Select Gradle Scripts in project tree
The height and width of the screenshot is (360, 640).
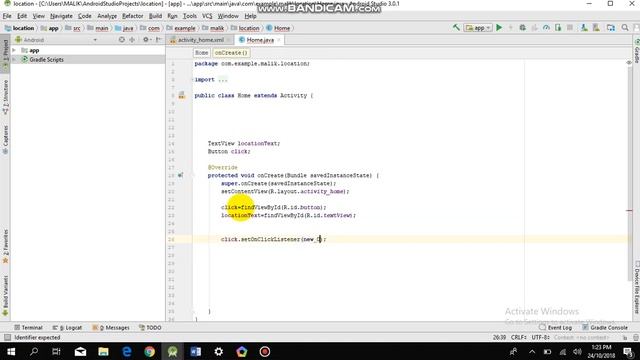(x=47, y=60)
